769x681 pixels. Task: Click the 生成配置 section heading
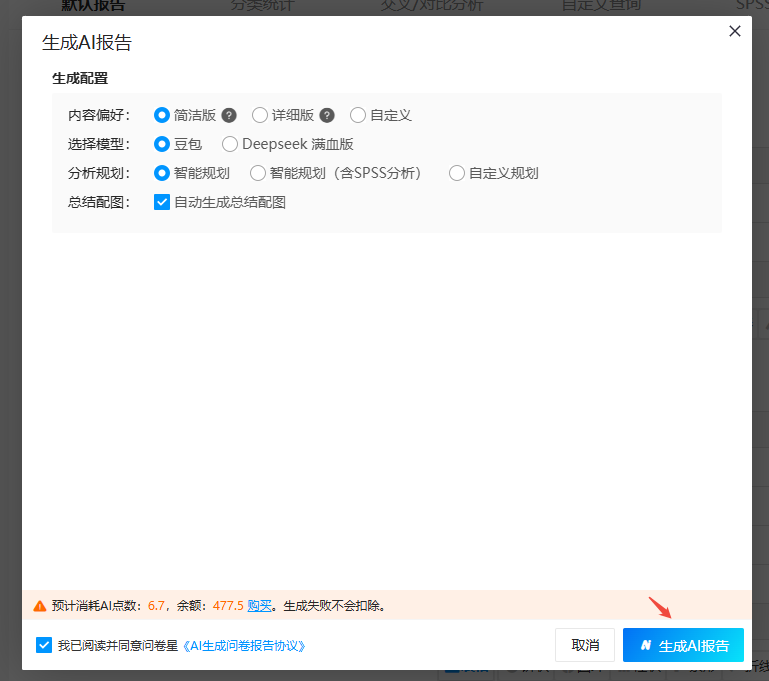click(x=80, y=78)
